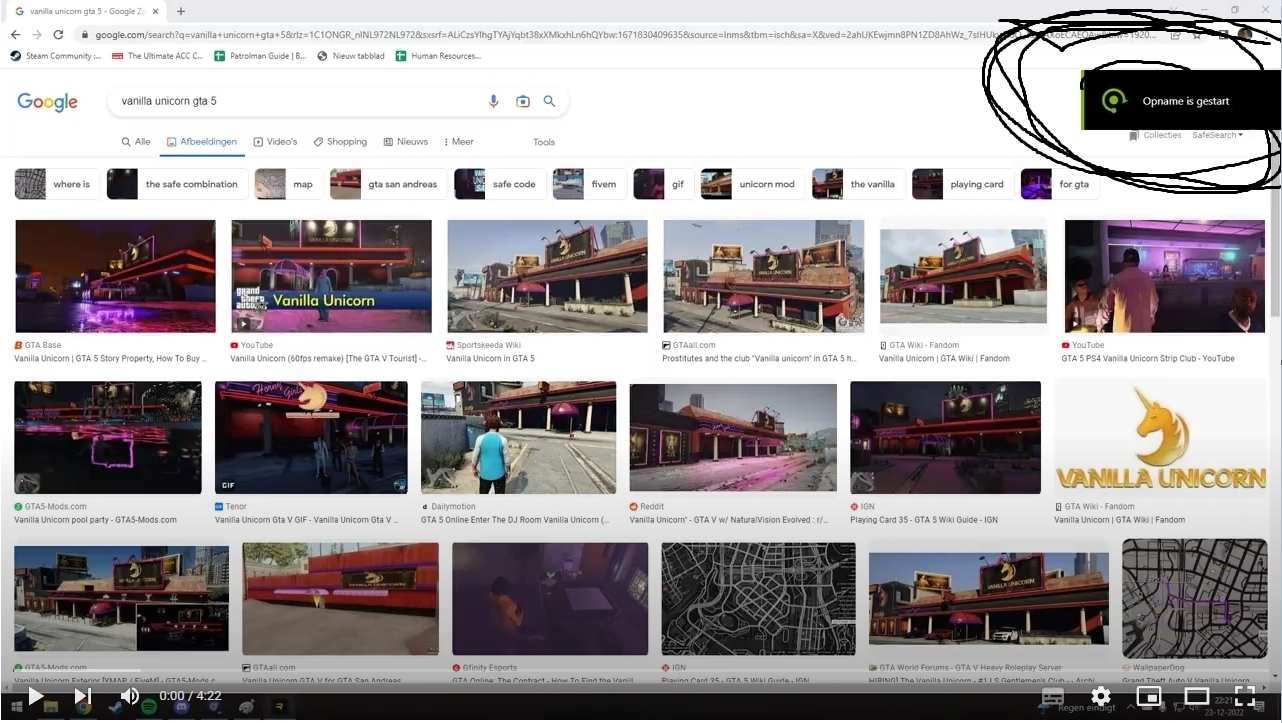1282x723 pixels.
Task: Click the blue magnifier search button
Action: pos(549,101)
